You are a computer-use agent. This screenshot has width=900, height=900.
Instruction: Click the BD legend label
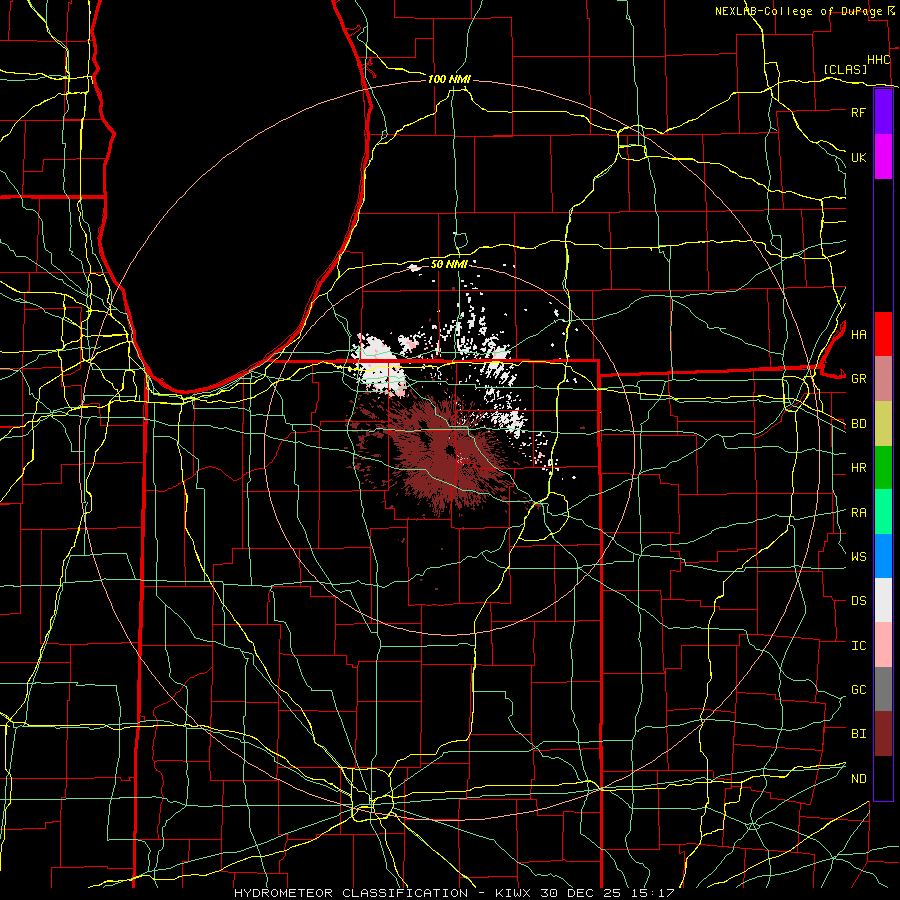[858, 424]
